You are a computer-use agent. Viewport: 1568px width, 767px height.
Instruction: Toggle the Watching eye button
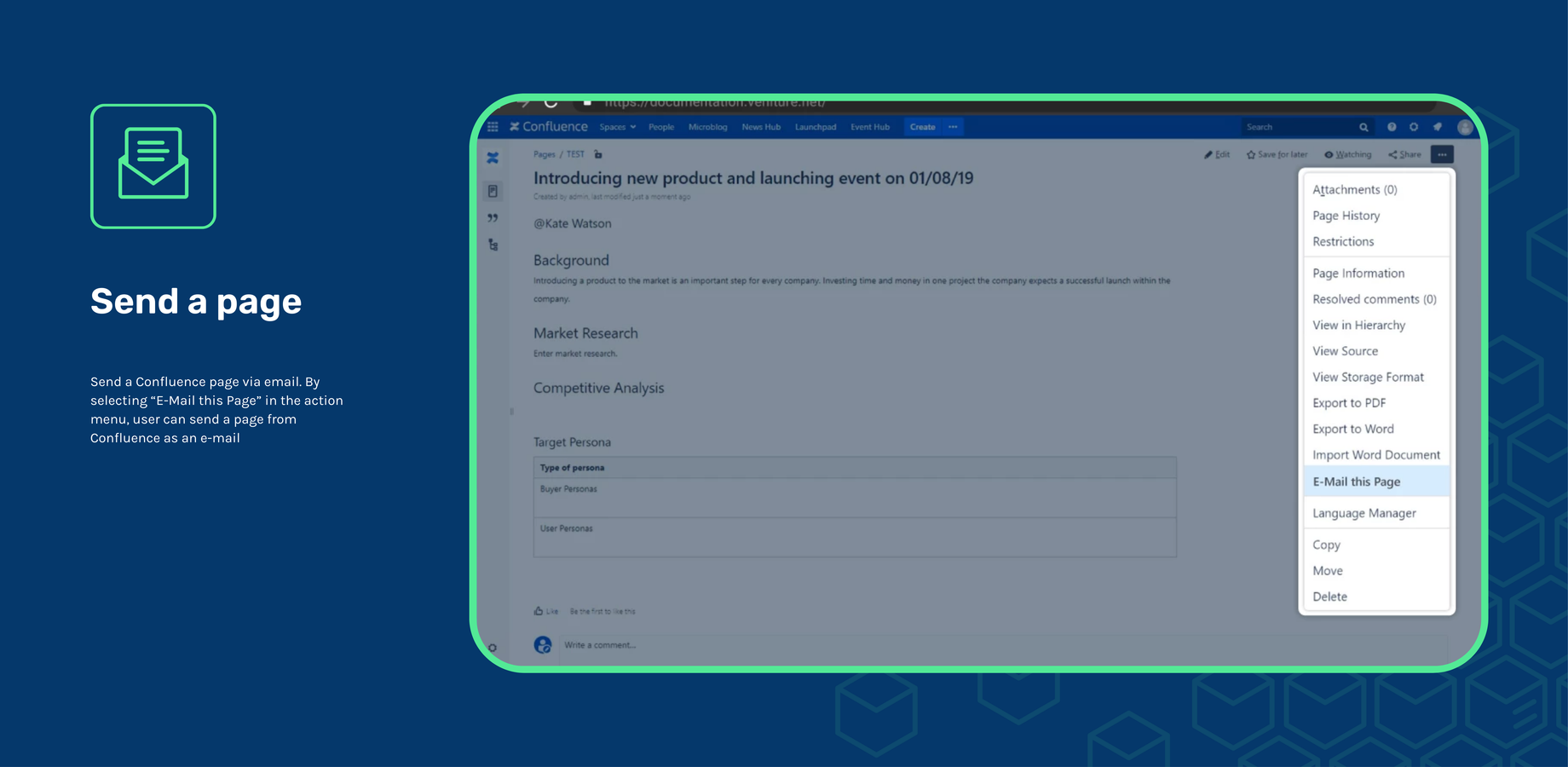tap(1348, 154)
